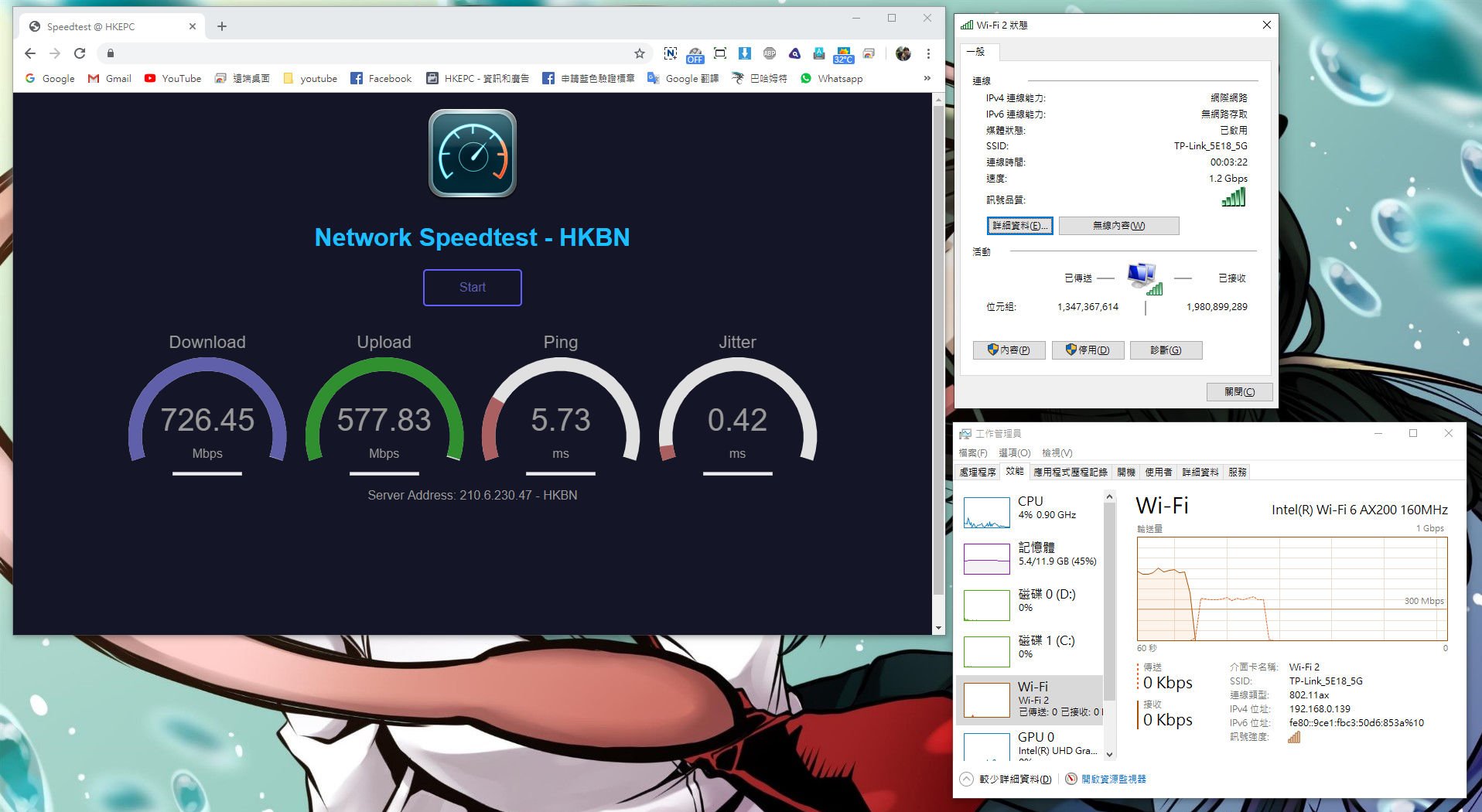Image resolution: width=1482 pixels, height=812 pixels.
Task: Click the Chrome forward navigation arrow
Action: (55, 53)
